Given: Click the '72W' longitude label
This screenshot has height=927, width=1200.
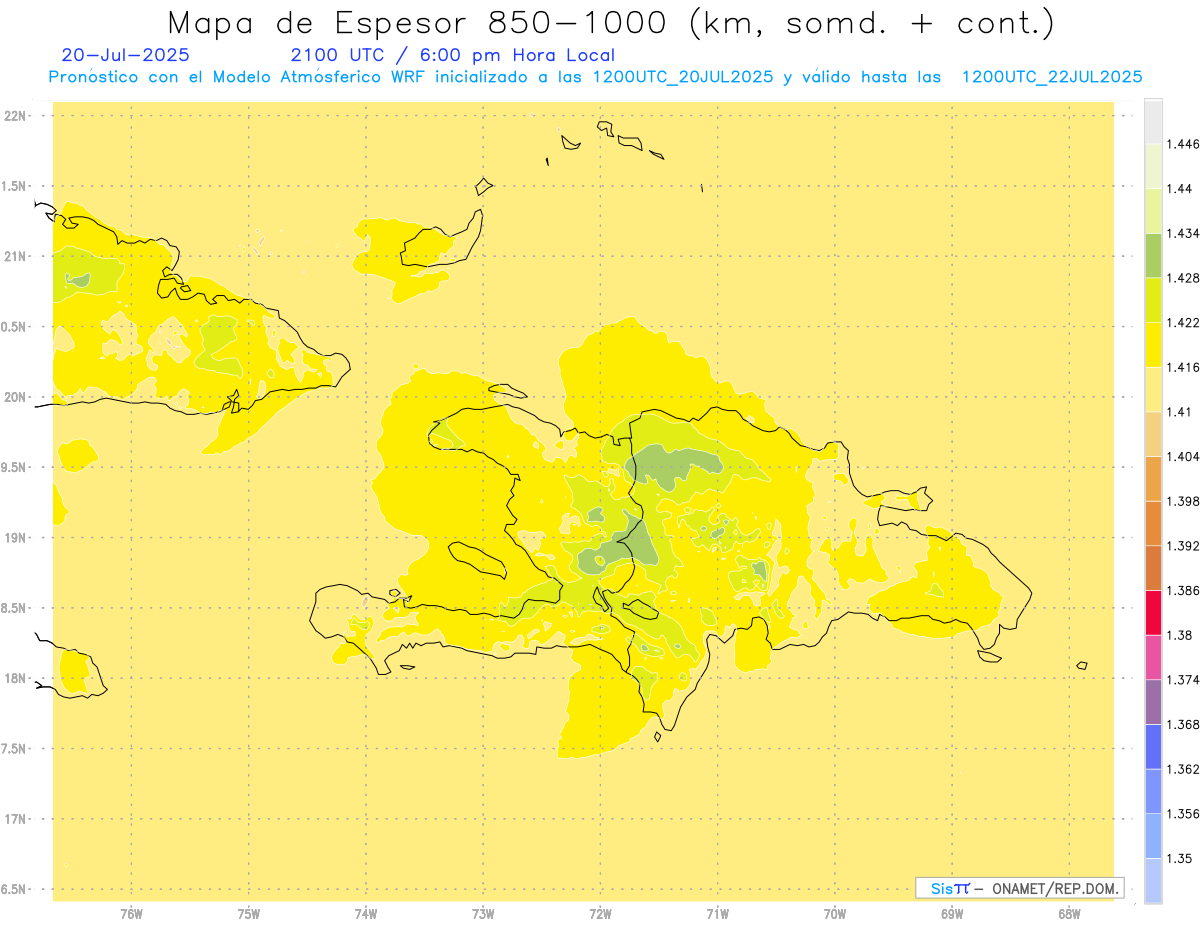Looking at the screenshot, I should [600, 913].
